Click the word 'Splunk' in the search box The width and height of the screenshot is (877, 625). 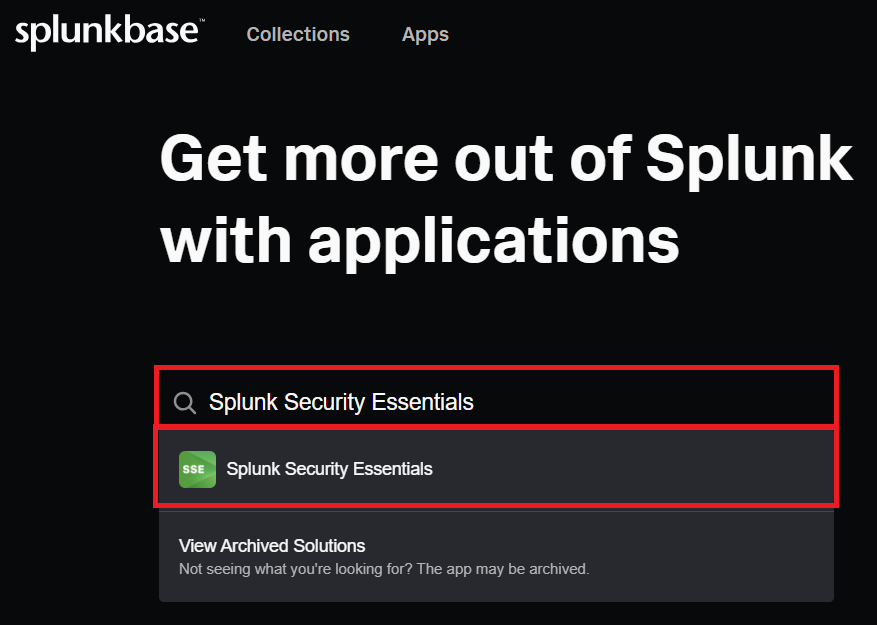tap(243, 402)
